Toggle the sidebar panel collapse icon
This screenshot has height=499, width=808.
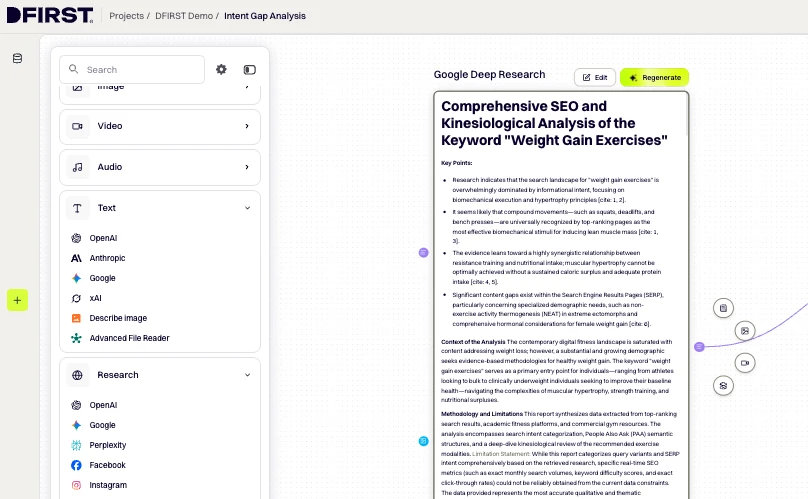click(x=249, y=70)
